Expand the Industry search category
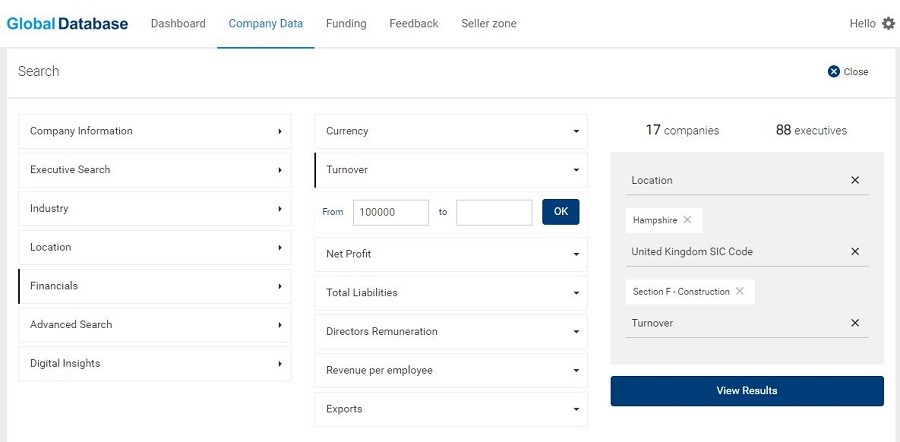Screen dimensions: 900x442 tap(155, 208)
